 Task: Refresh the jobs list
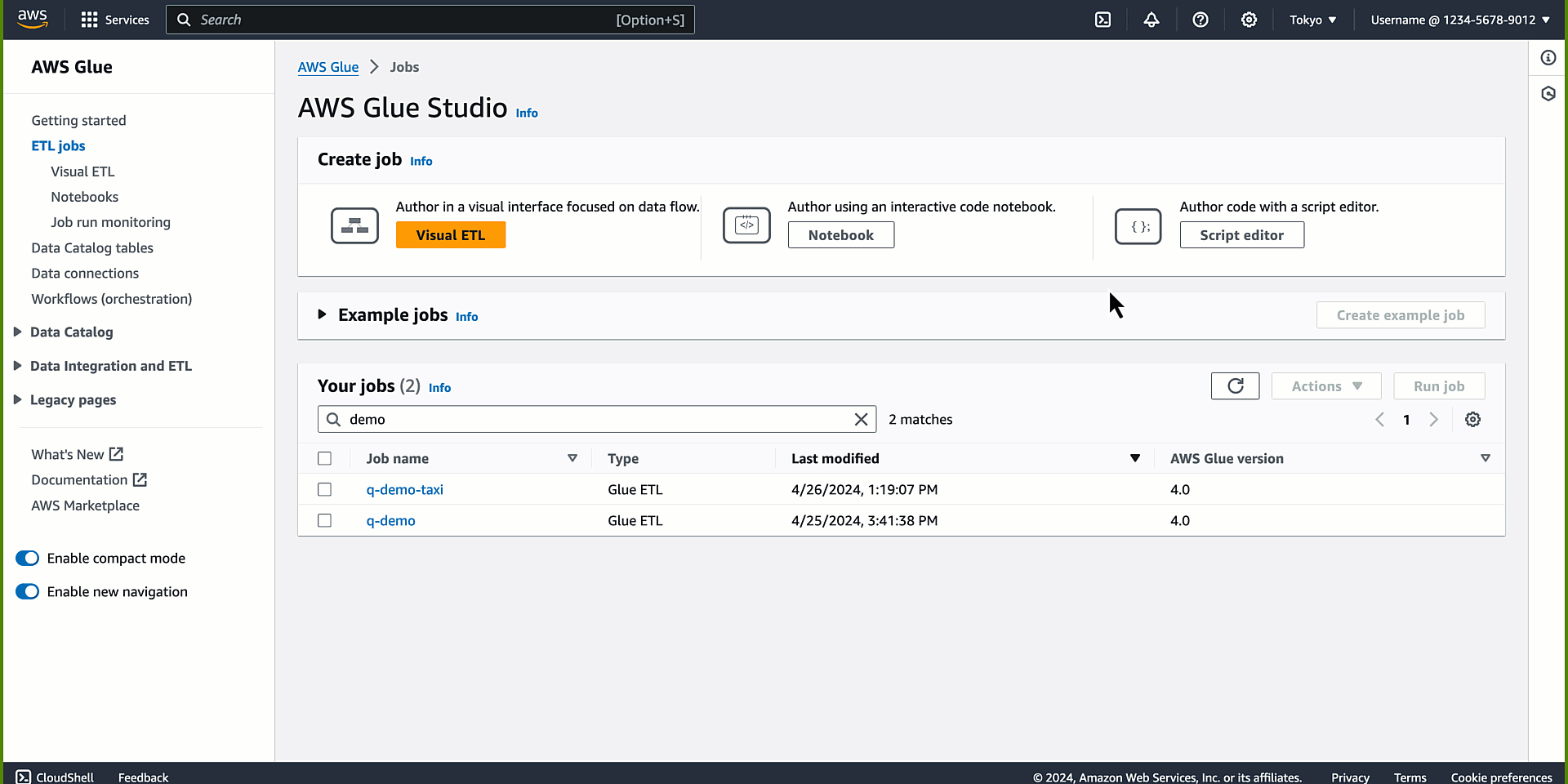point(1235,385)
